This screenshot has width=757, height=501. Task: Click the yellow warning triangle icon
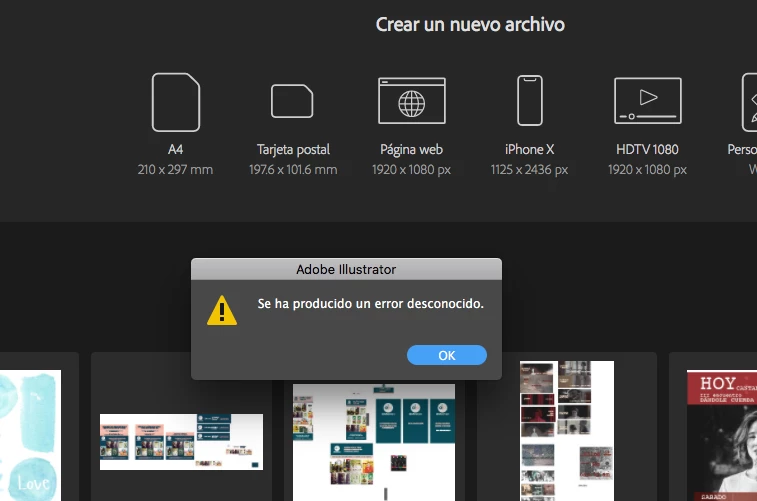pos(222,310)
